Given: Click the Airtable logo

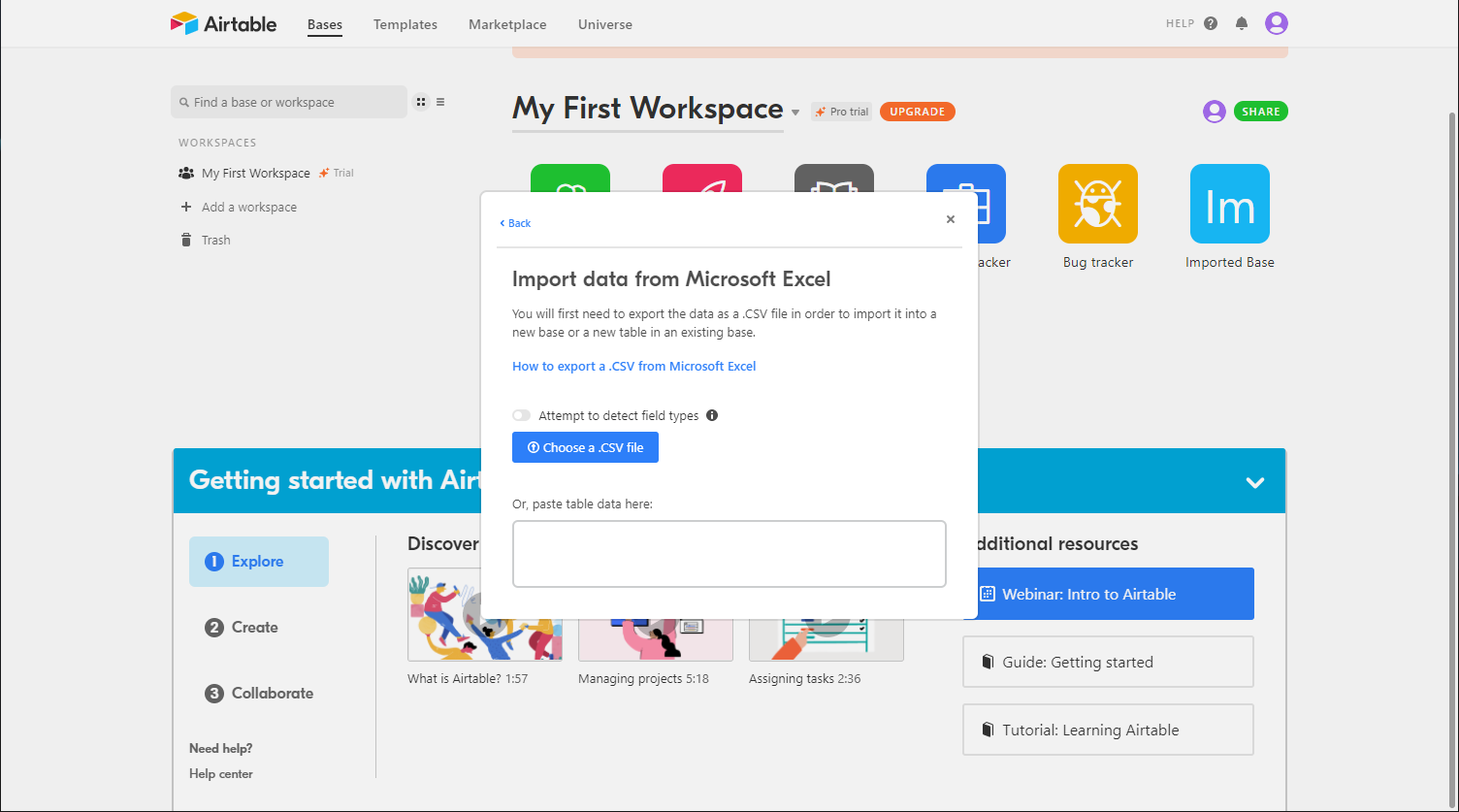Looking at the screenshot, I should pos(223,23).
